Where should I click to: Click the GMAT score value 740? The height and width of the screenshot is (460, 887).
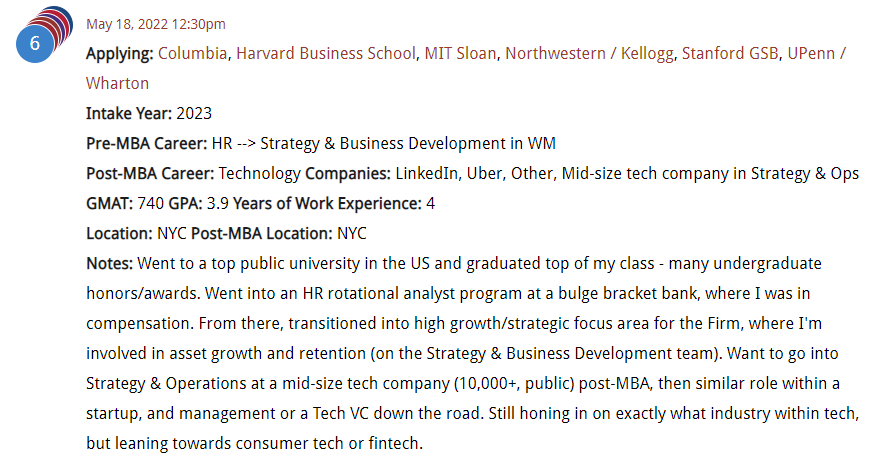tap(150, 203)
